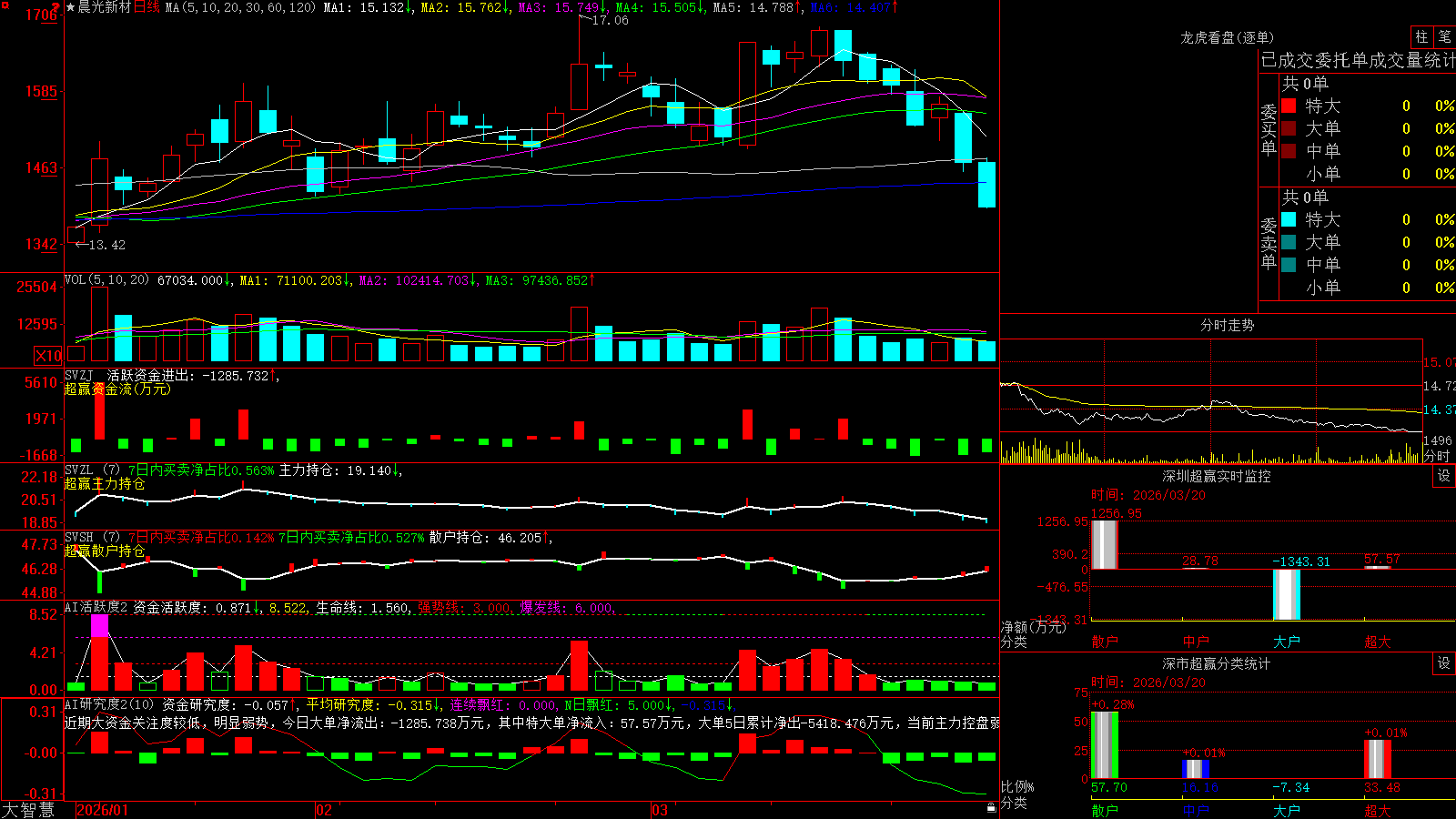The image size is (1456, 819).
Task: Open the SVSH (7) indicator label
Action: pos(92,537)
